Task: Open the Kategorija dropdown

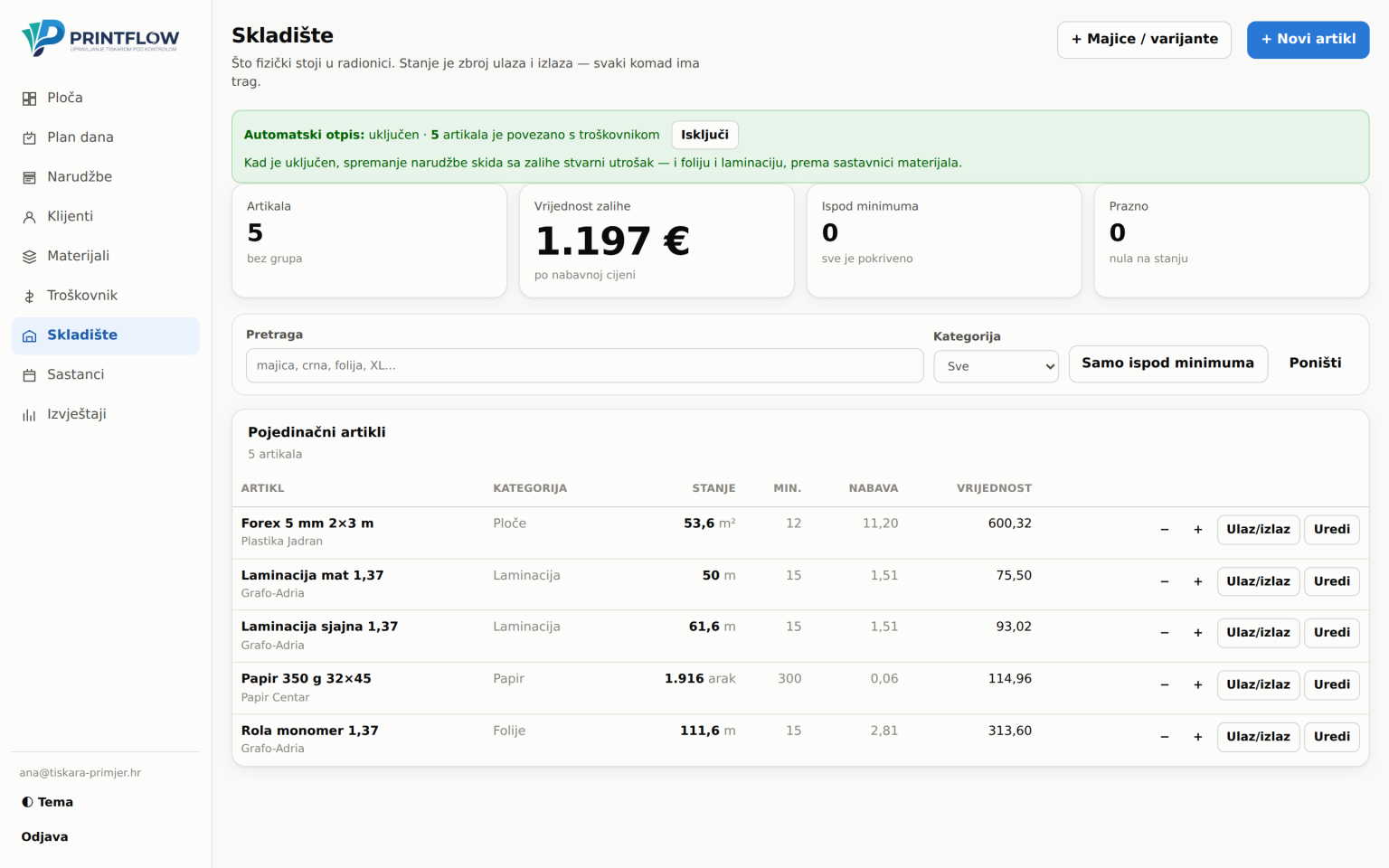Action: coord(996,366)
